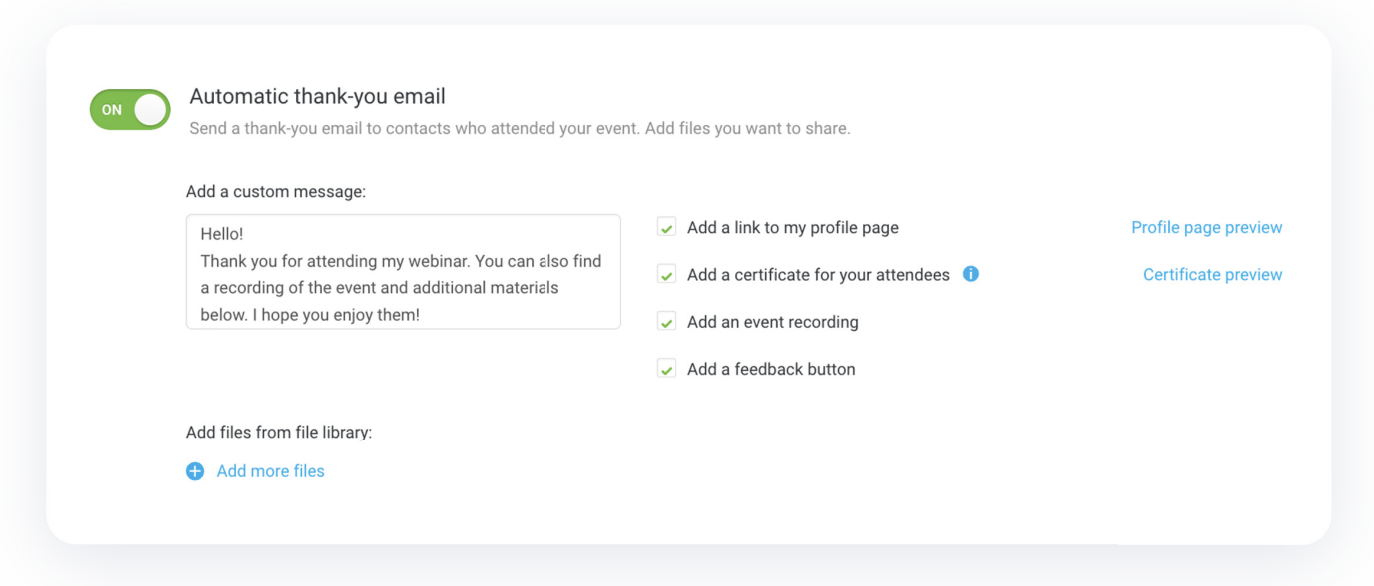Click the 'Automatic thank-you email' heading

pyautogui.click(x=318, y=96)
